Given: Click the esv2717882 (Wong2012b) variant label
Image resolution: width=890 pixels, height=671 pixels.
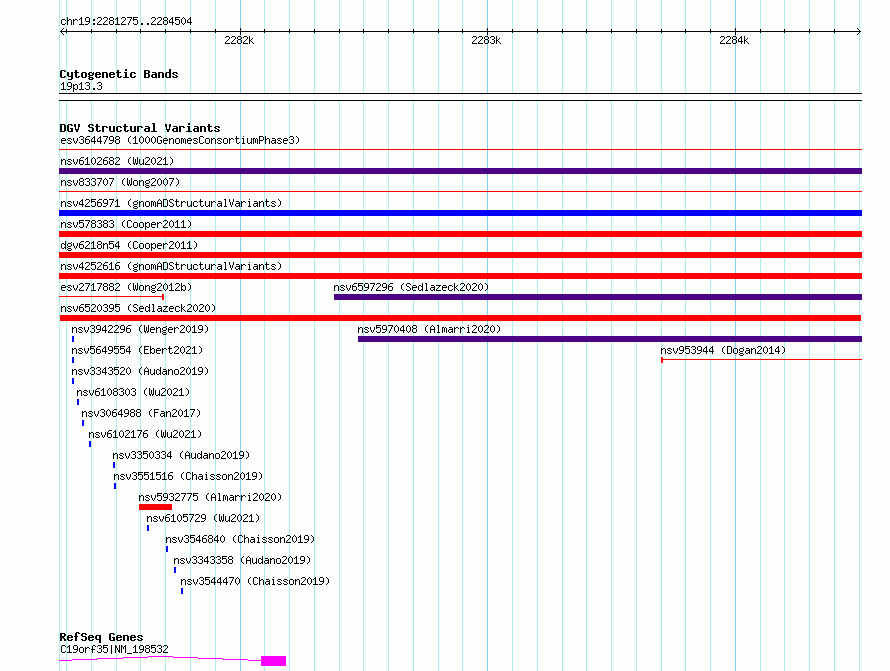Looking at the screenshot, I should [x=126, y=287].
